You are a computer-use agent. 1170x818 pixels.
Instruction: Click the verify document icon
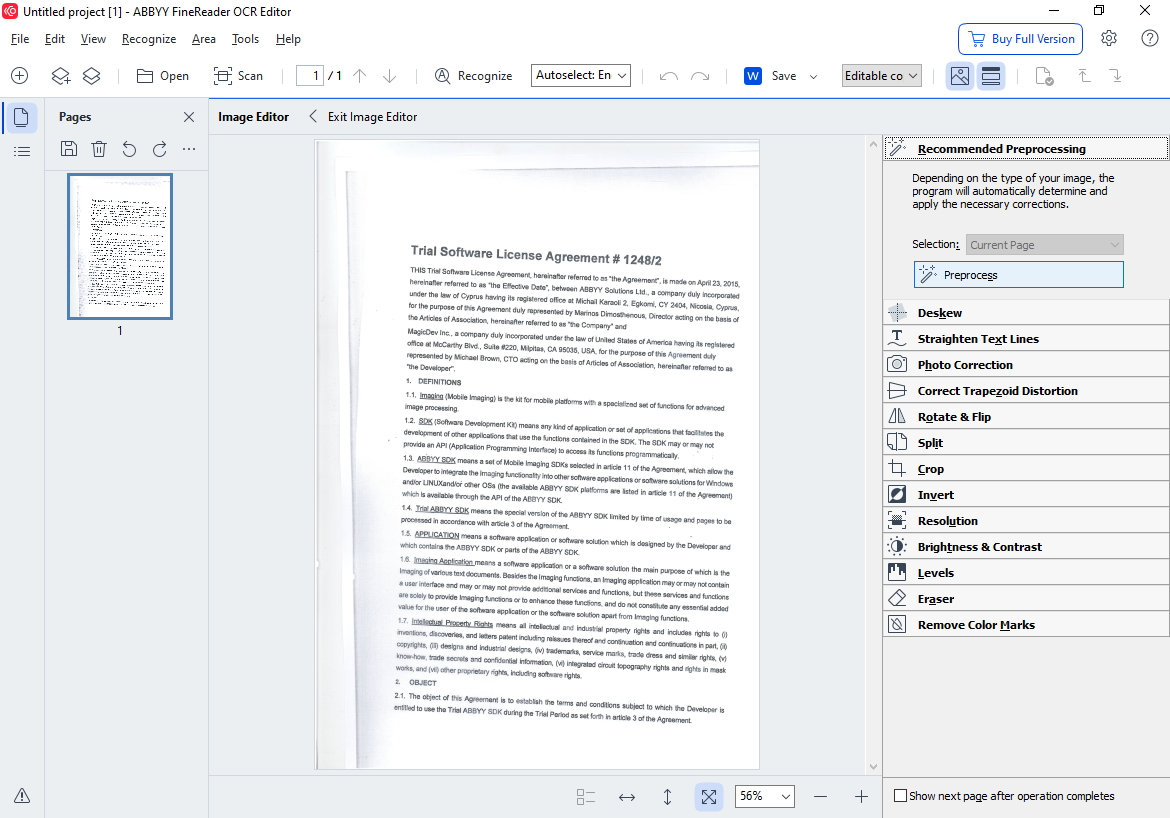click(x=1044, y=76)
